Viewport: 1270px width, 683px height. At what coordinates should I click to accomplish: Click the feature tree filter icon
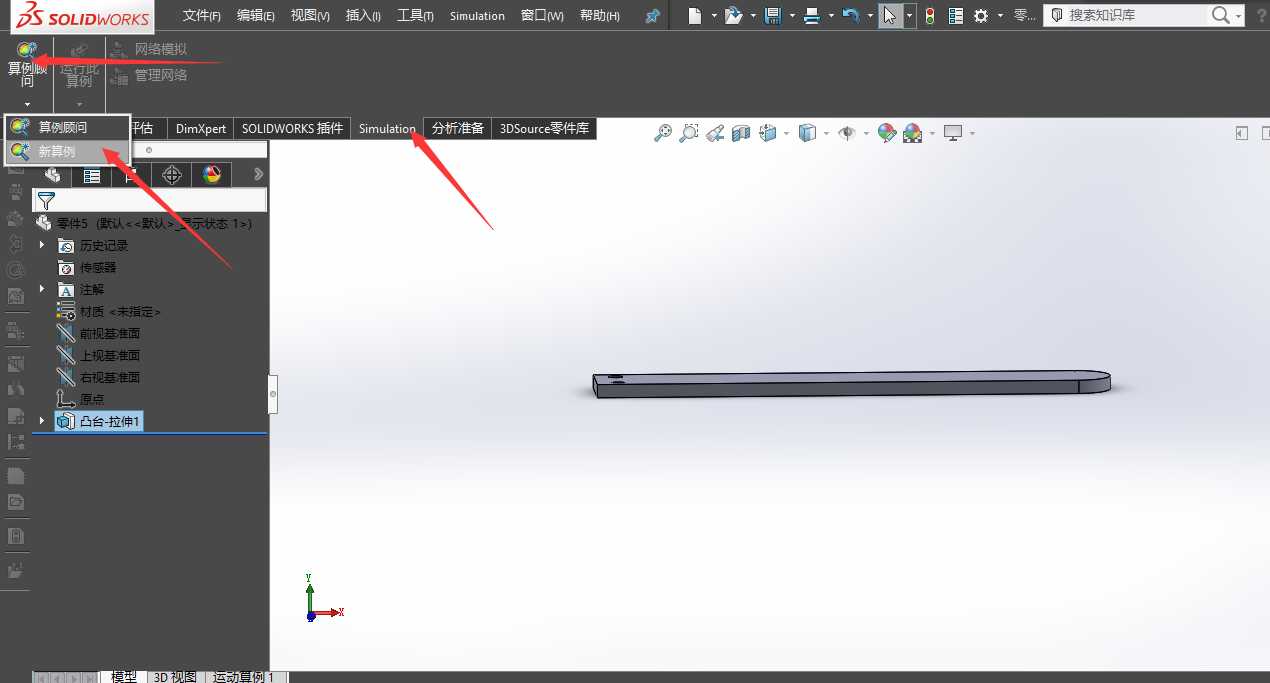tap(46, 201)
